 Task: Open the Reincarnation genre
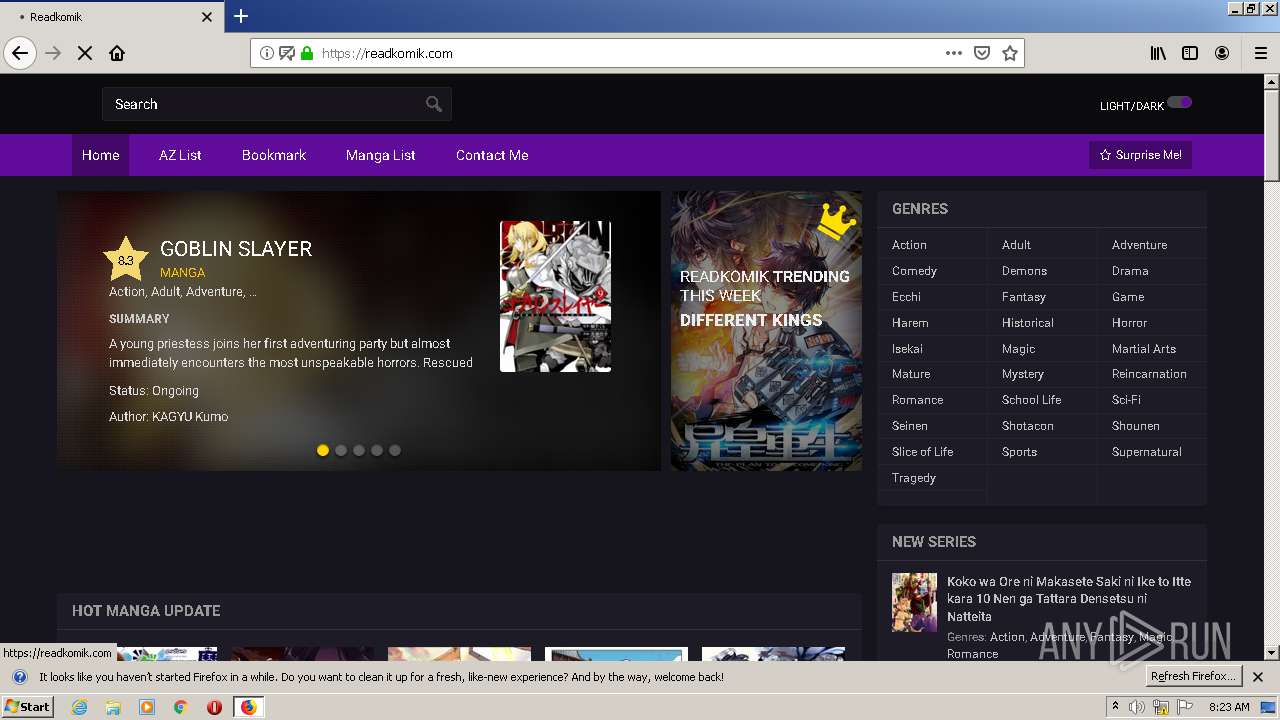coord(1149,374)
